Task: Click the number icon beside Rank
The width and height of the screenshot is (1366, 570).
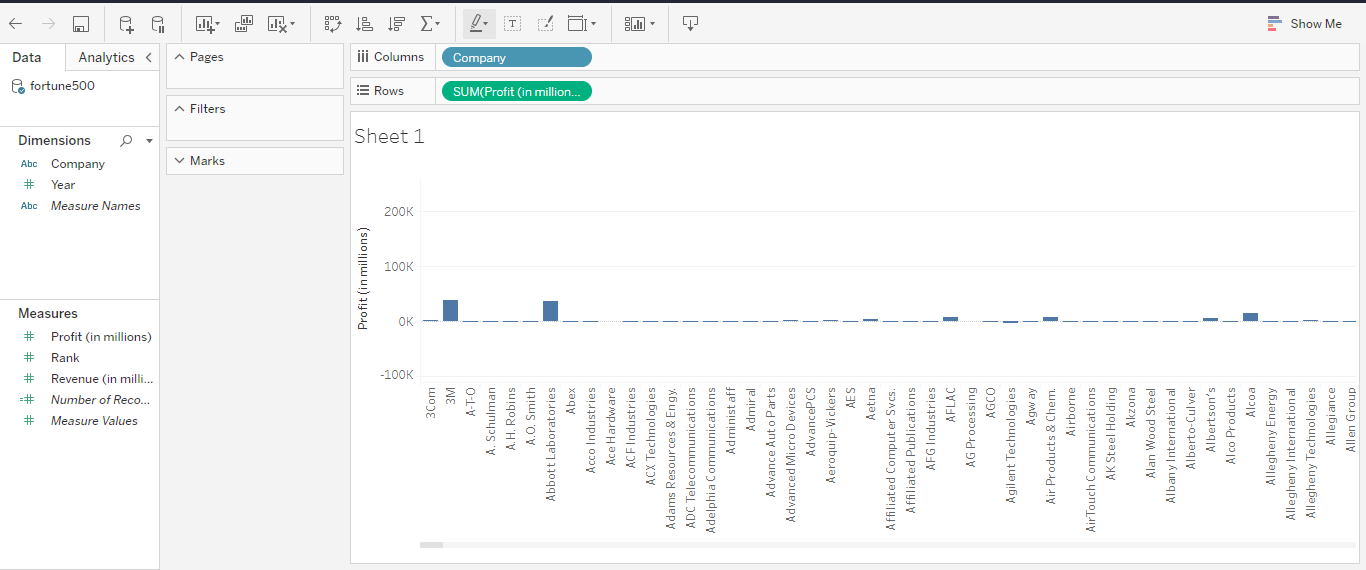Action: pyautogui.click(x=29, y=358)
